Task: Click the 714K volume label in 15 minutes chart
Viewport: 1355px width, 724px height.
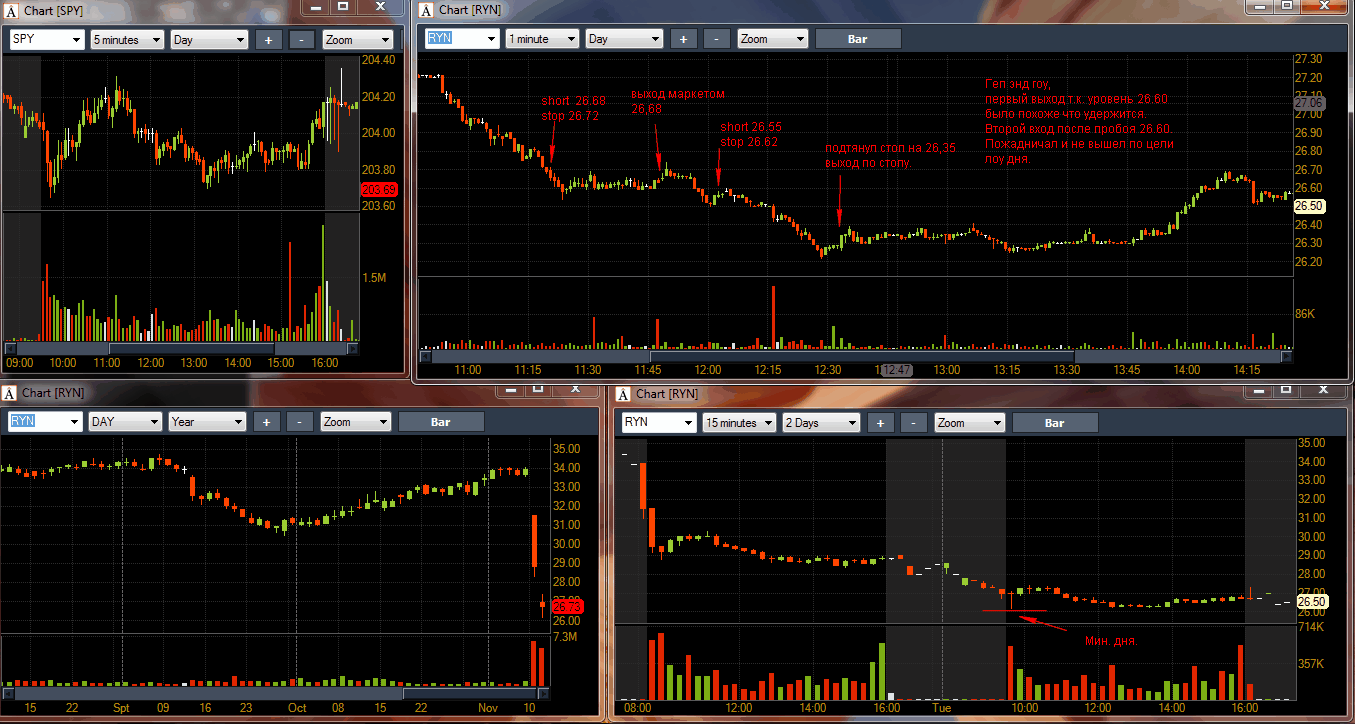Action: point(1311,627)
